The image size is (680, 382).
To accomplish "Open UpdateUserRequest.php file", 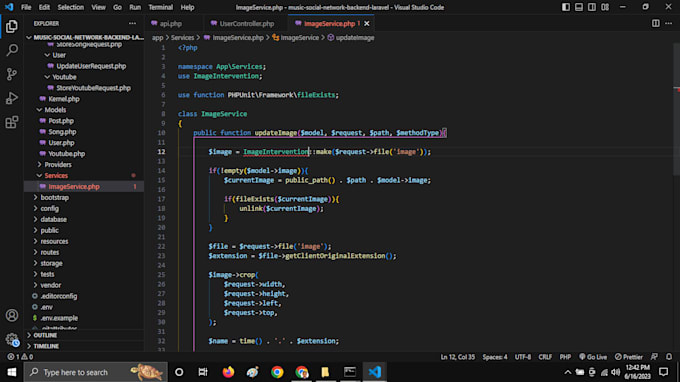I will (x=91, y=66).
